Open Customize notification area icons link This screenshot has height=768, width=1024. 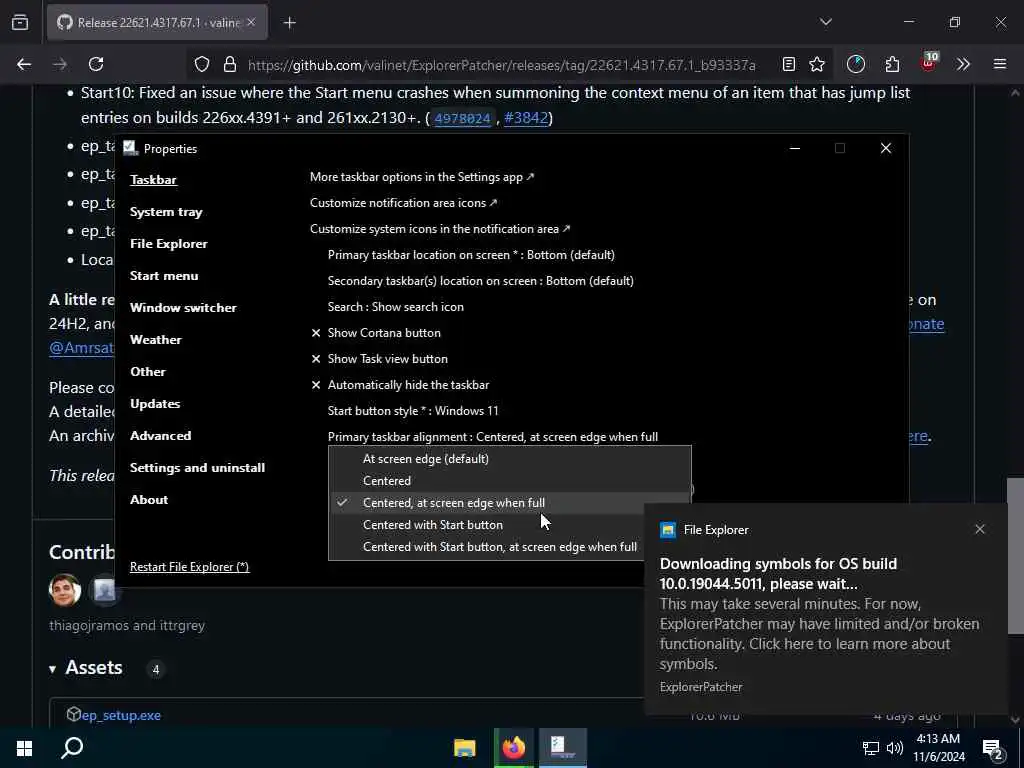tap(404, 203)
